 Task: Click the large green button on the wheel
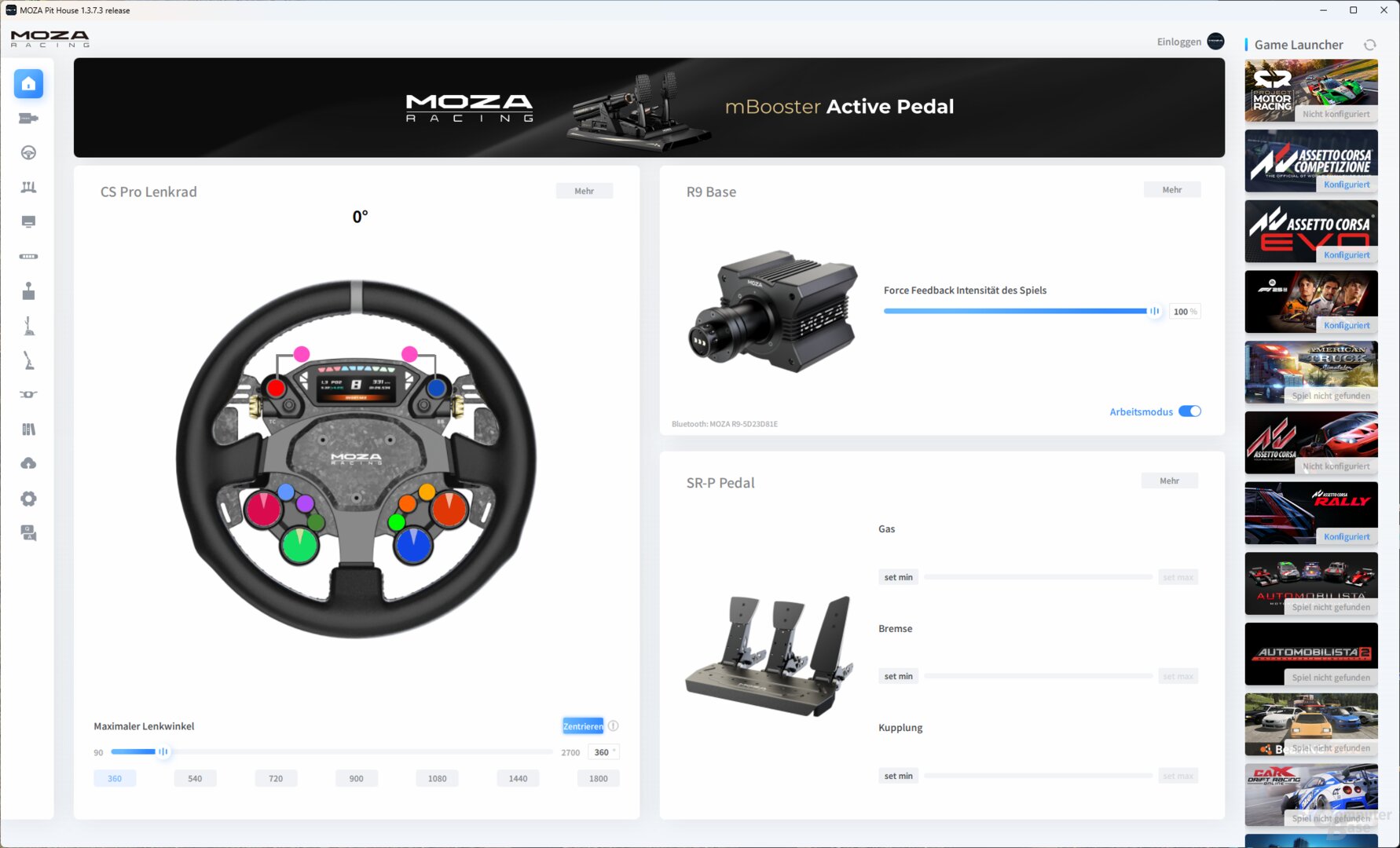(x=299, y=544)
